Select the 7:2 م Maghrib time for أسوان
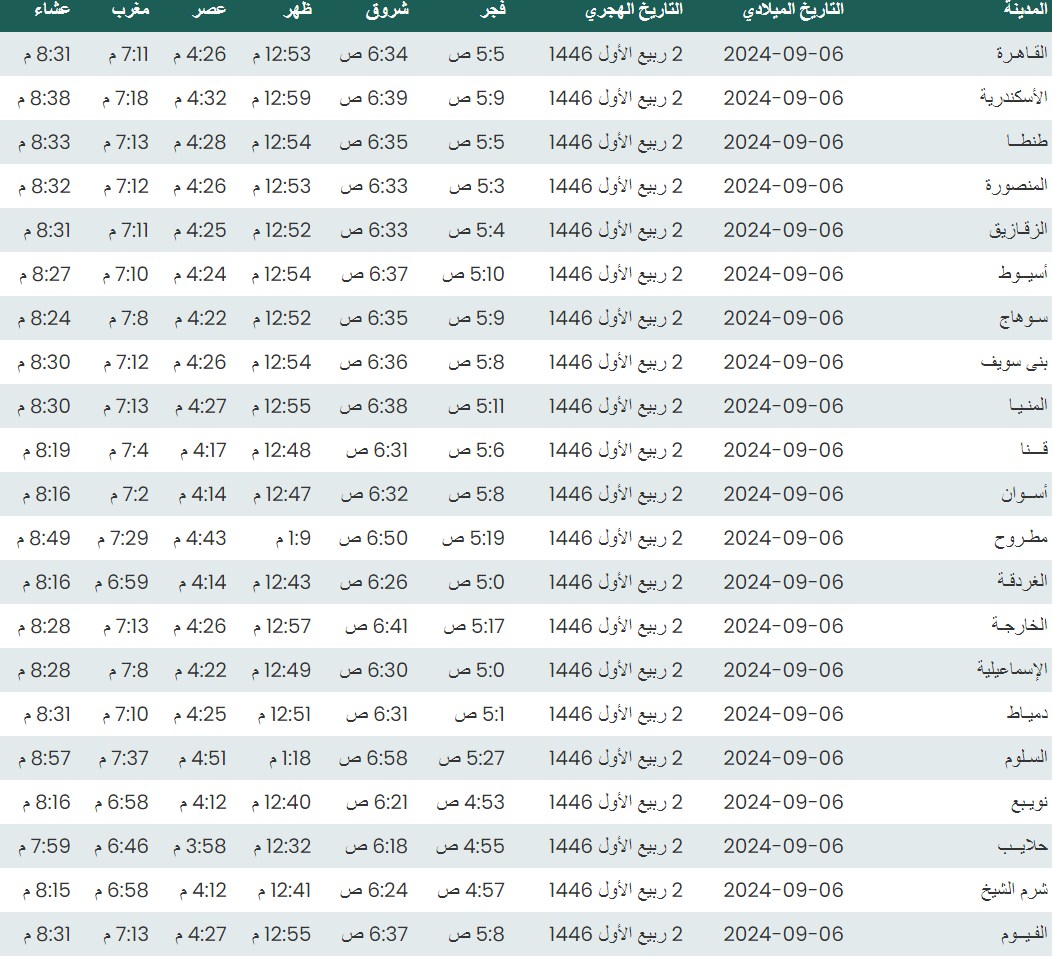This screenshot has width=1053, height=958. (x=126, y=494)
